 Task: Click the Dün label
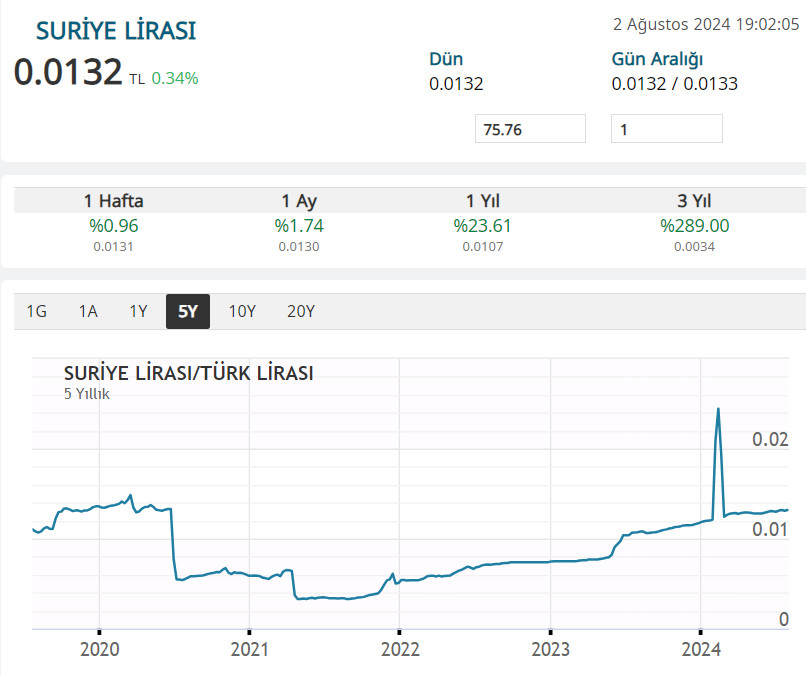(446, 59)
